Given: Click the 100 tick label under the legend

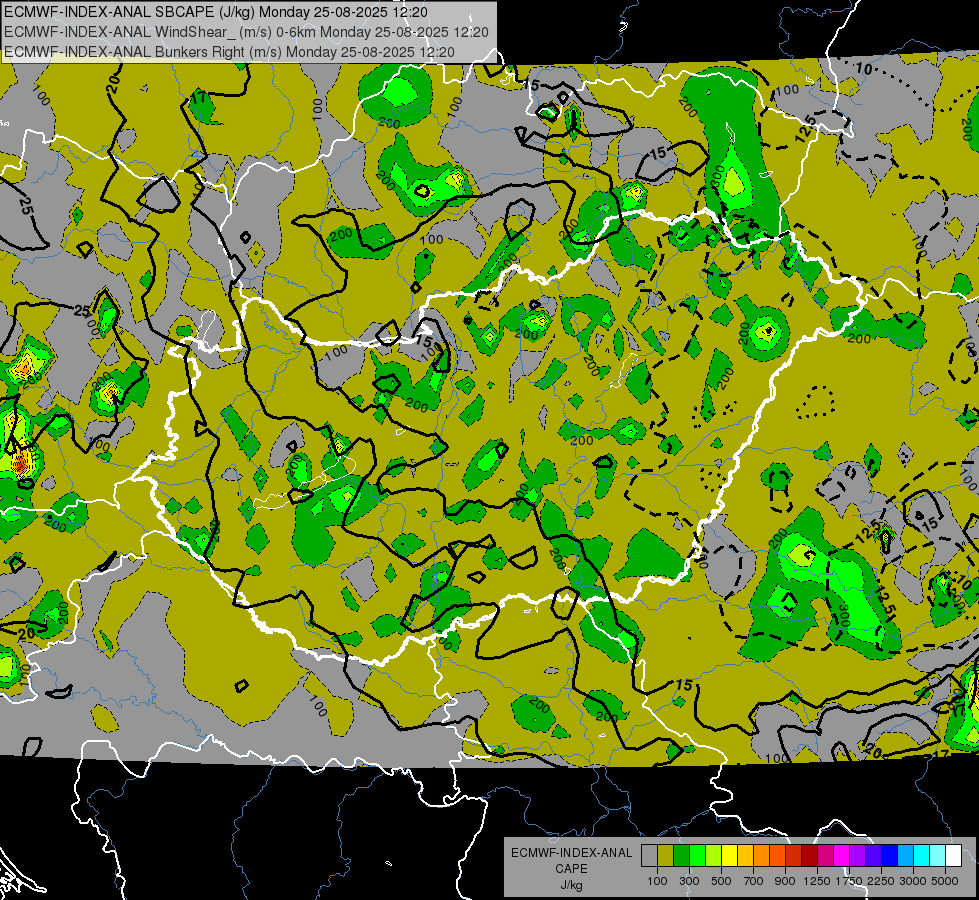Looking at the screenshot, I should click(657, 881).
